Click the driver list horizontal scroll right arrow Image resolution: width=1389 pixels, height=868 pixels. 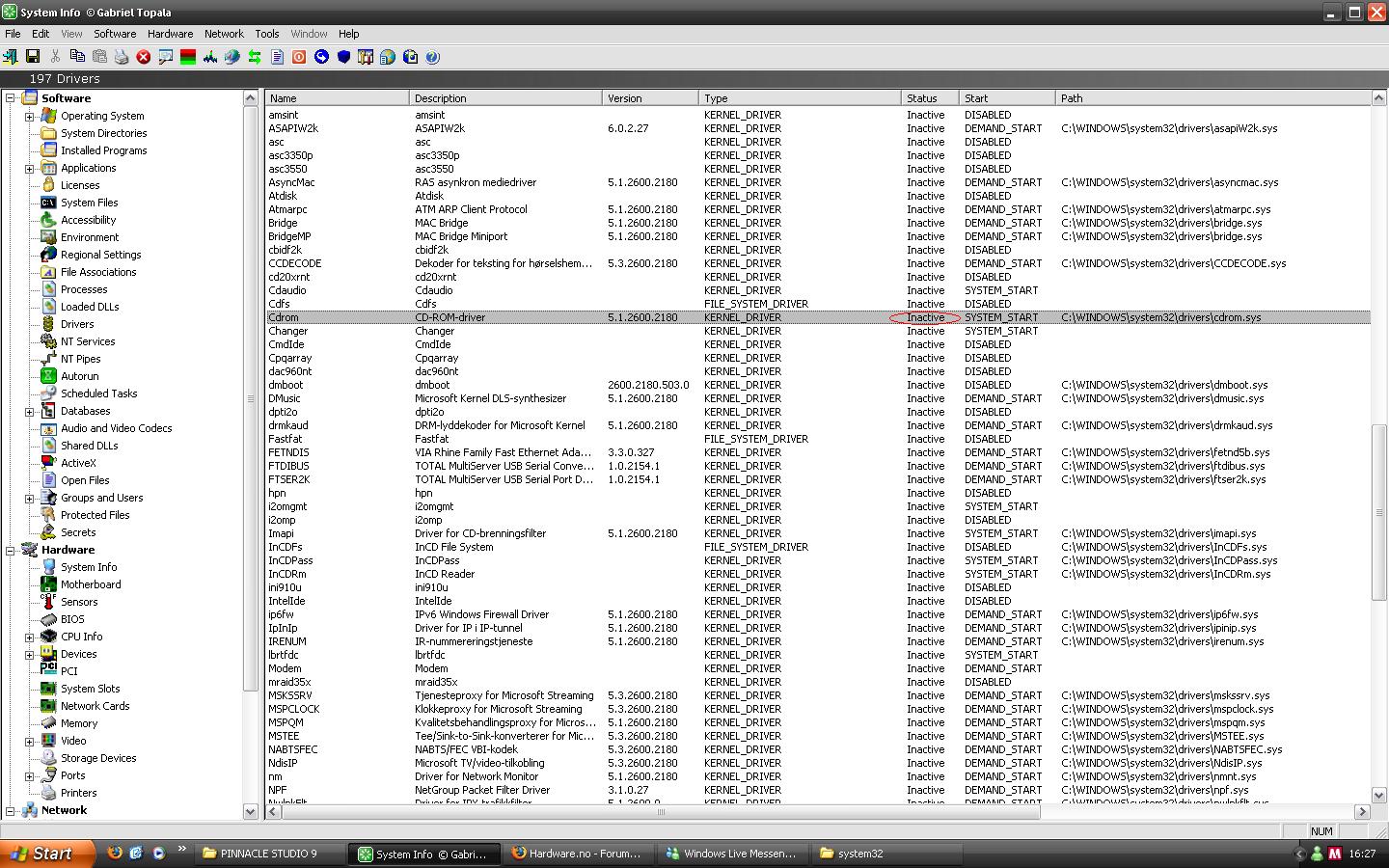[x=1363, y=811]
